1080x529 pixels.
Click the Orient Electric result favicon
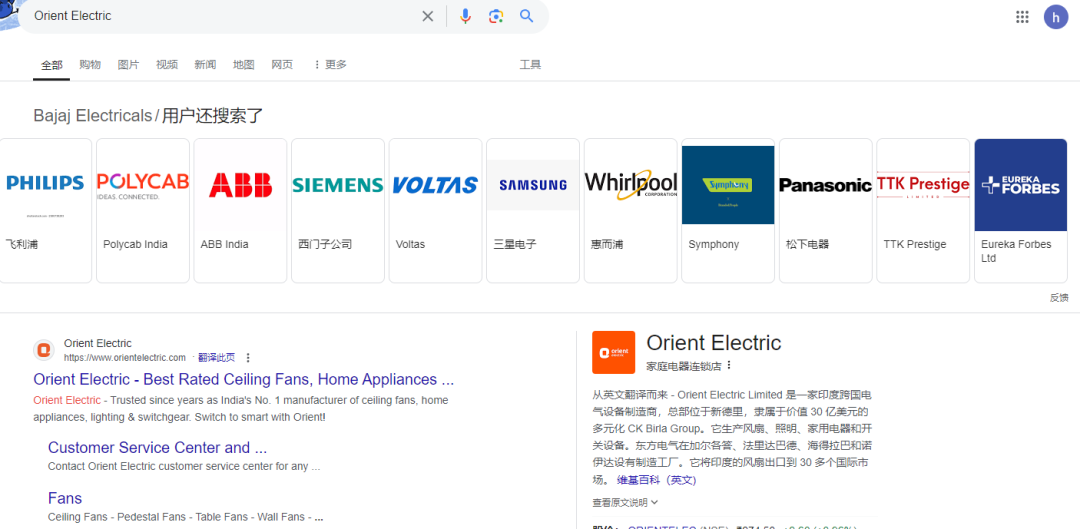(44, 350)
